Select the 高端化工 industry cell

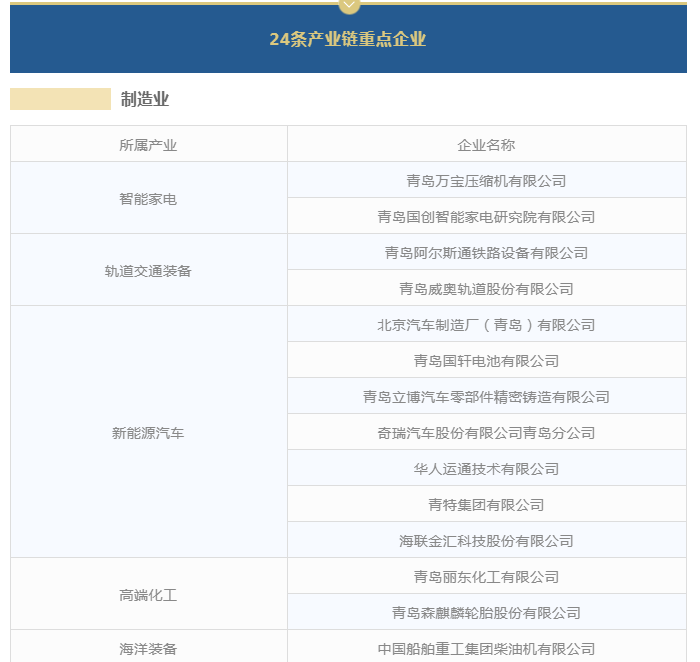point(149,594)
